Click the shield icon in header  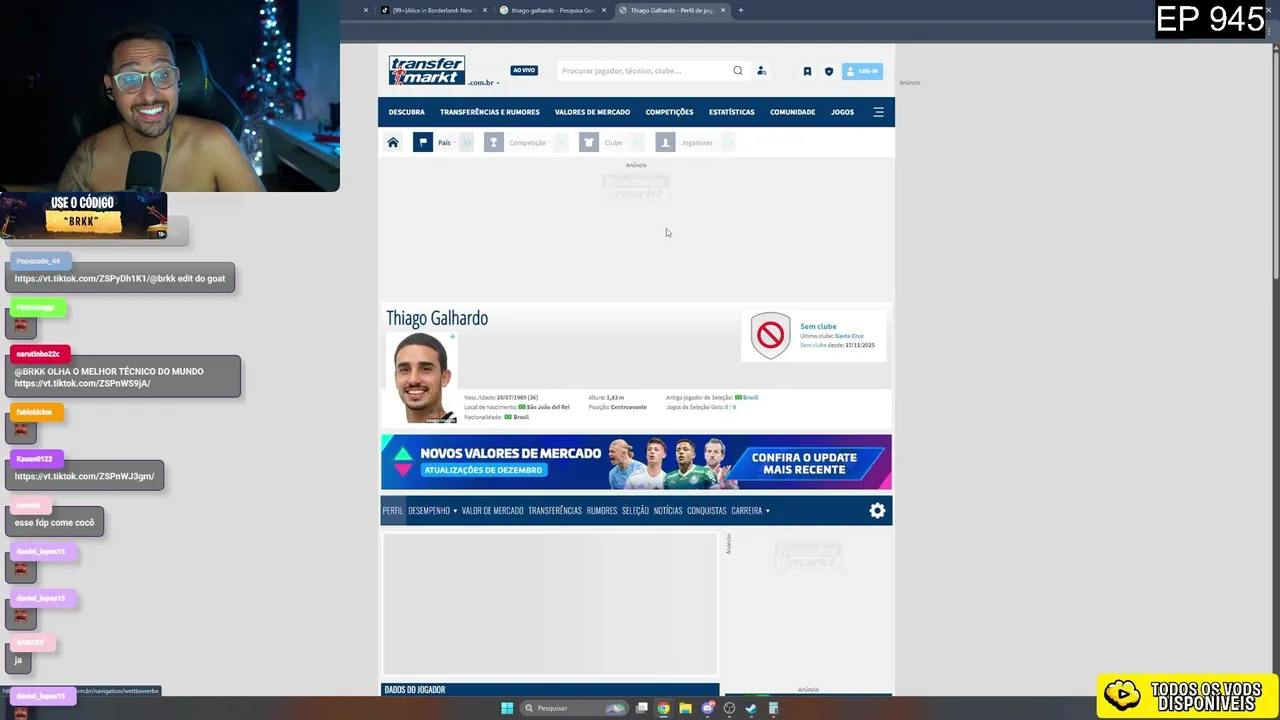(x=828, y=71)
